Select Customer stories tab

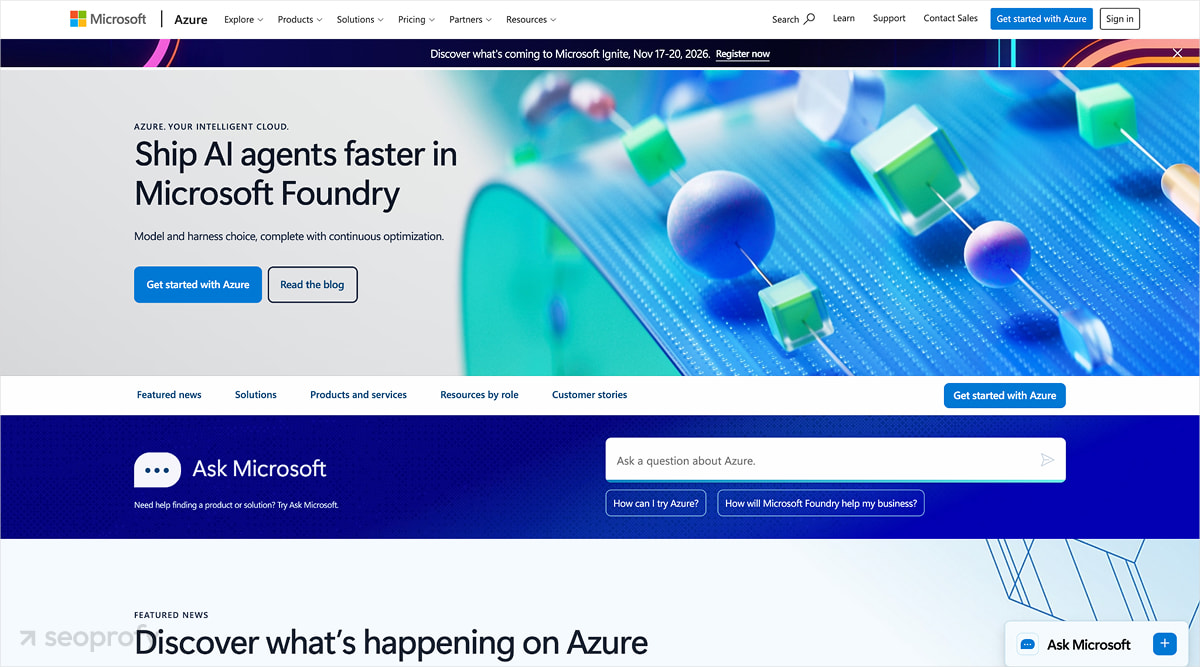(x=589, y=395)
